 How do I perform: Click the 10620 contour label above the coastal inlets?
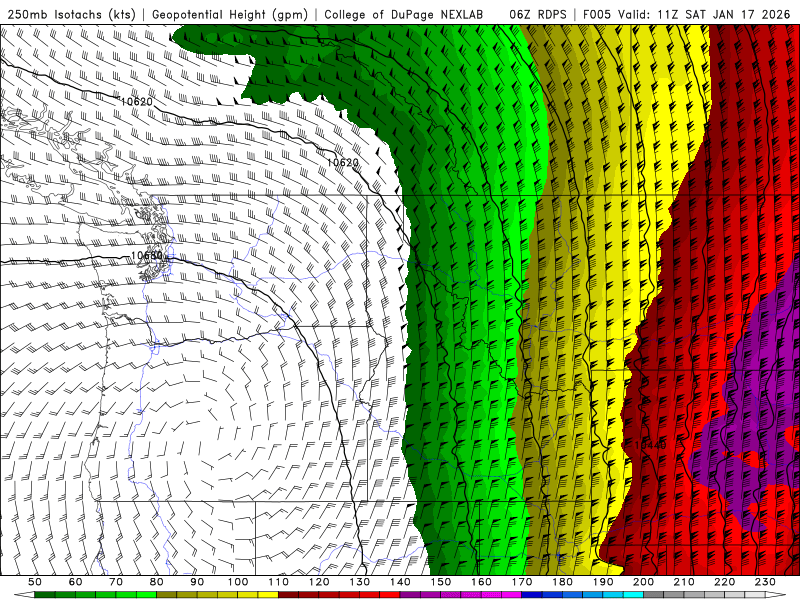click(136, 102)
